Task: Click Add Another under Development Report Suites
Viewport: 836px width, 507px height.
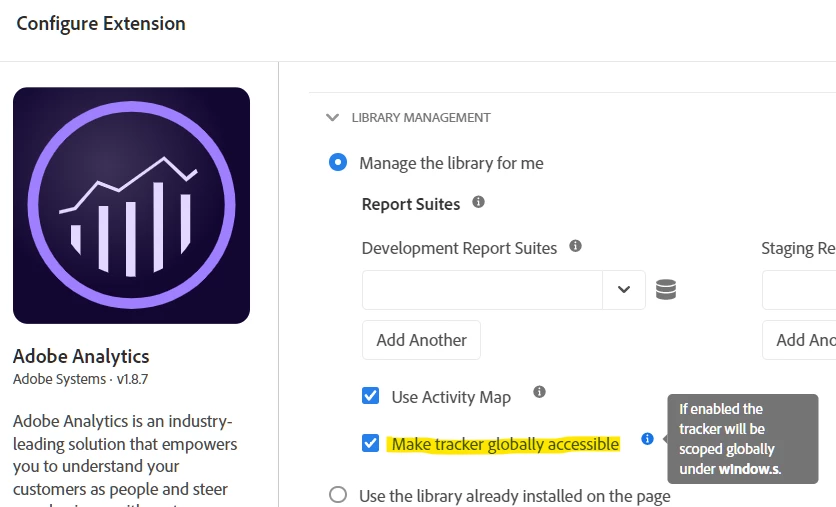Action: [421, 340]
